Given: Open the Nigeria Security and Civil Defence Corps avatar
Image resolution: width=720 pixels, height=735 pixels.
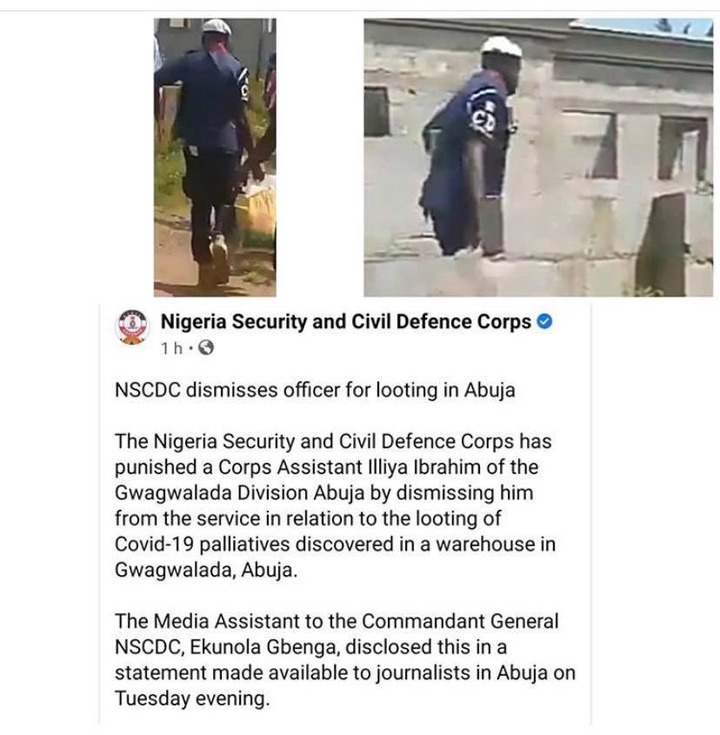Looking at the screenshot, I should pyautogui.click(x=132, y=327).
